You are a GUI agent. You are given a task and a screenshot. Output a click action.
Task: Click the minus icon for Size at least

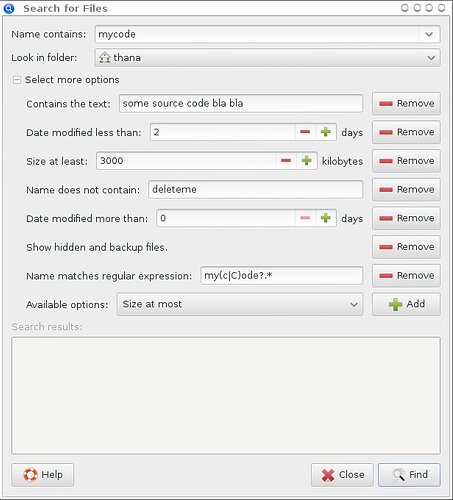pos(286,161)
